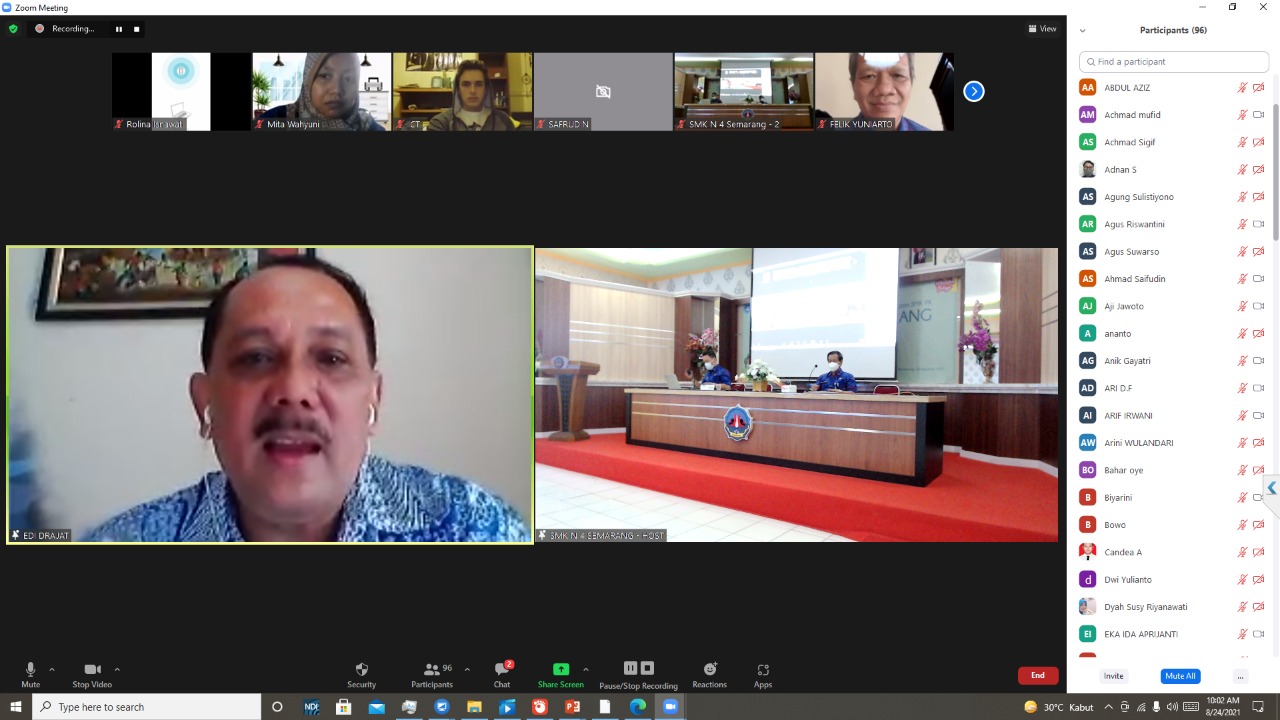1280x720 pixels.
Task: Open the Apps icon
Action: (763, 669)
